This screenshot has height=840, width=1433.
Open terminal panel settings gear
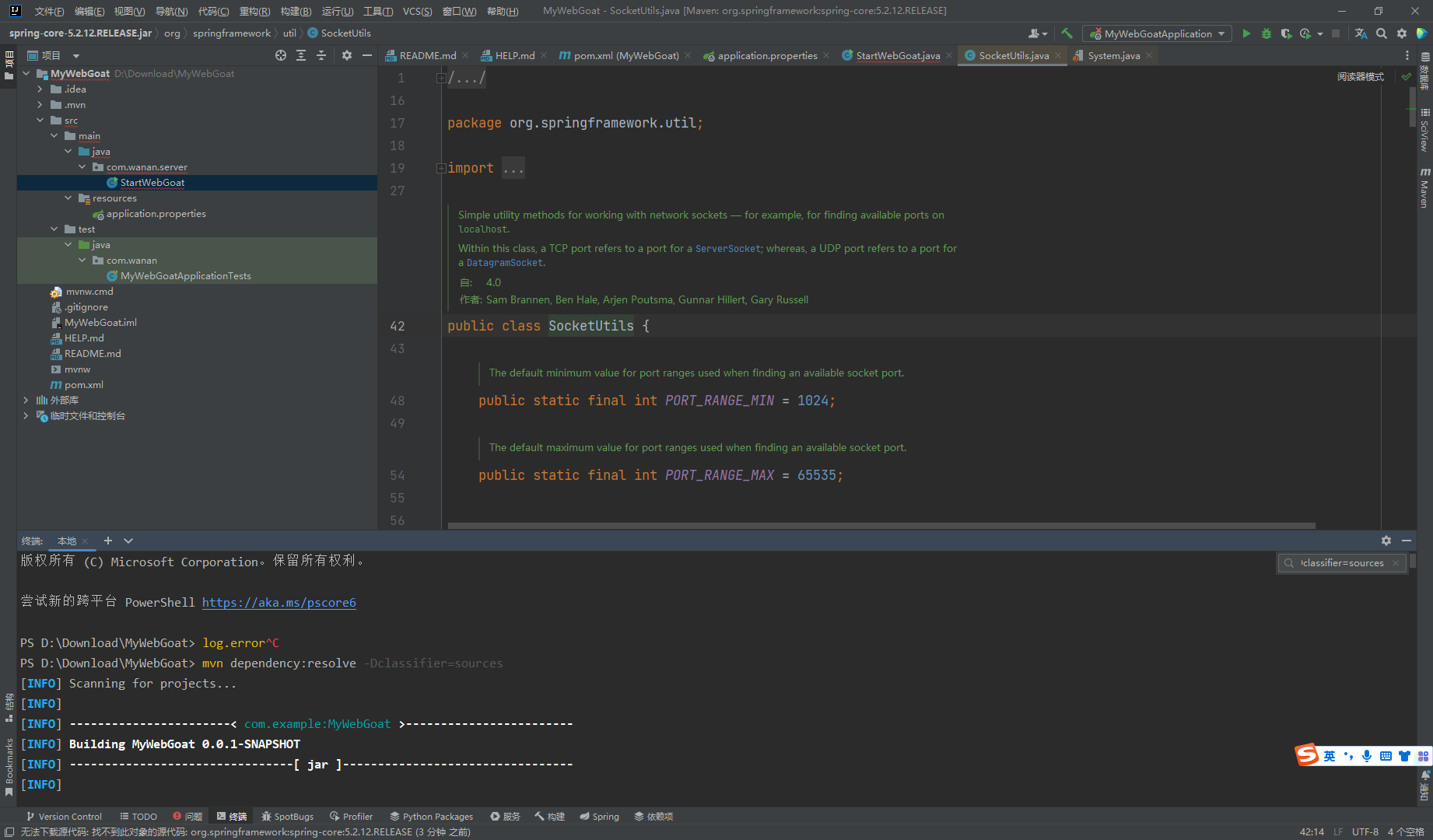coord(1386,541)
